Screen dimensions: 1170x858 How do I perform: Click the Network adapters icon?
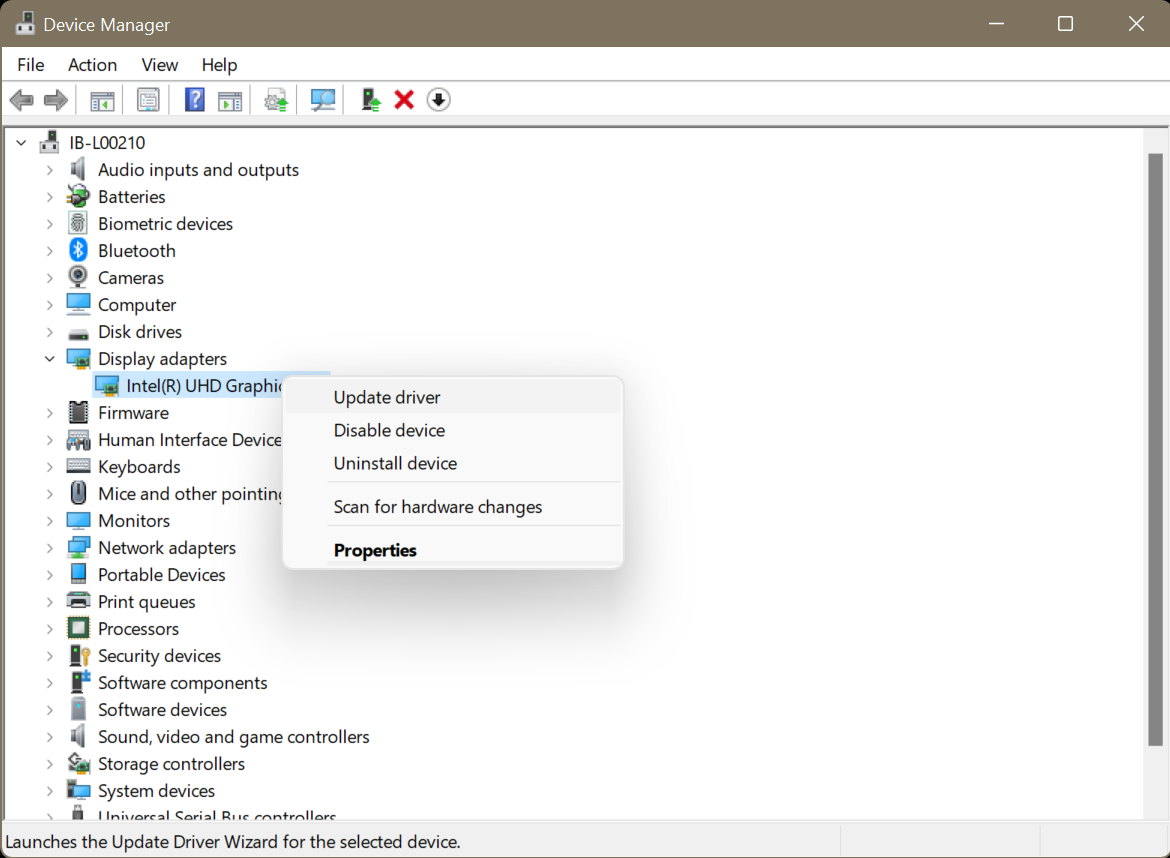coord(78,547)
